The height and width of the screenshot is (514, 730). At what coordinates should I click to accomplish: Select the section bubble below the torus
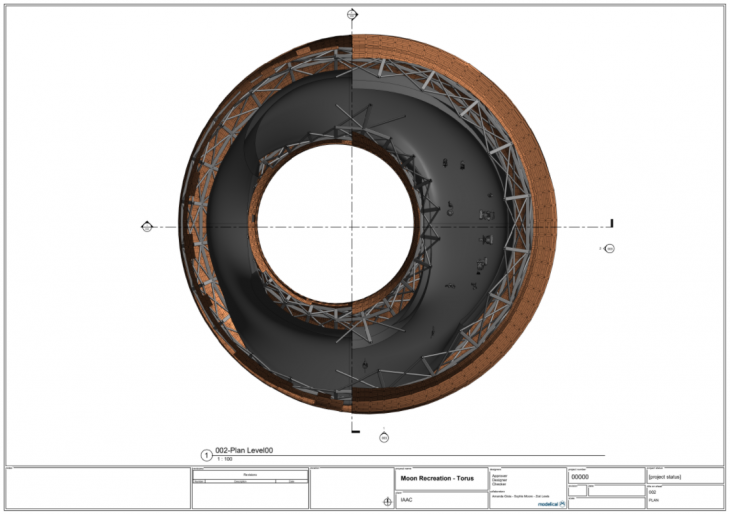[x=383, y=437]
